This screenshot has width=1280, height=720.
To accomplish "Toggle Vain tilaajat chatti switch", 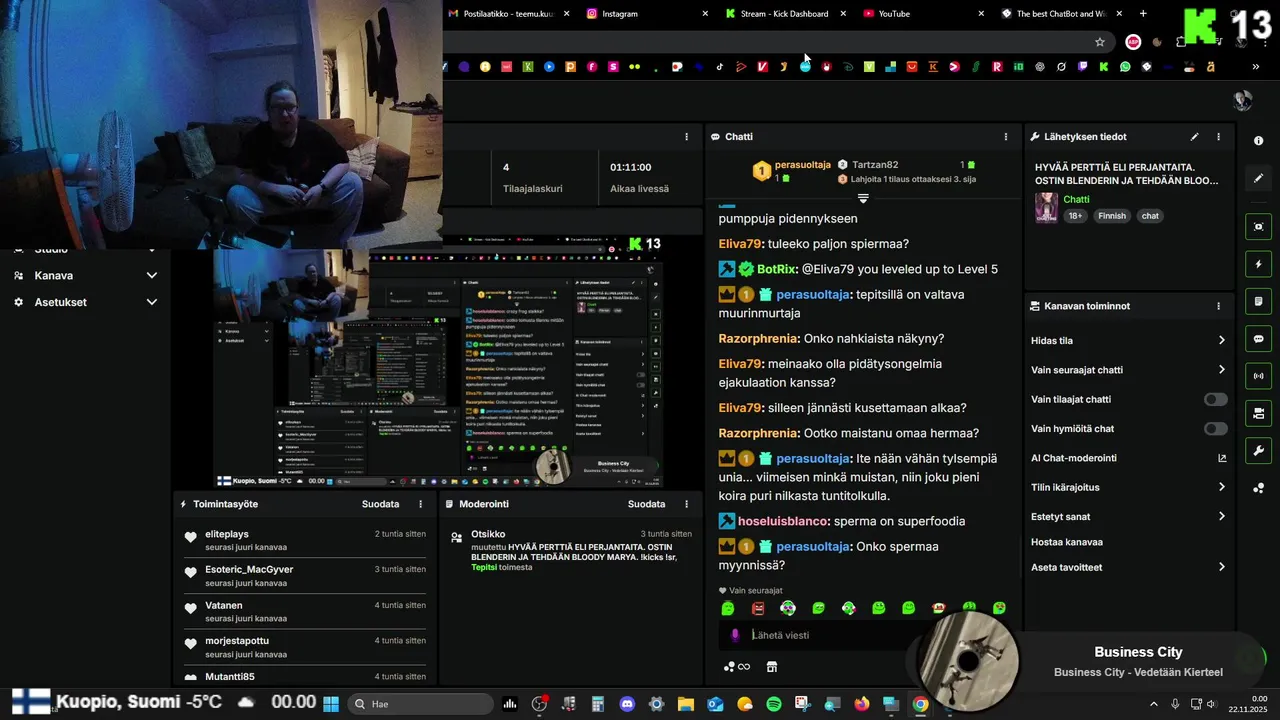I will [1215, 399].
